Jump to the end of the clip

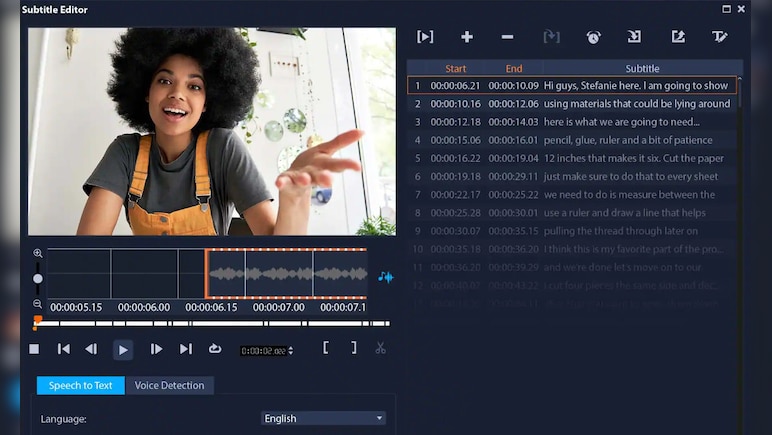tap(186, 349)
